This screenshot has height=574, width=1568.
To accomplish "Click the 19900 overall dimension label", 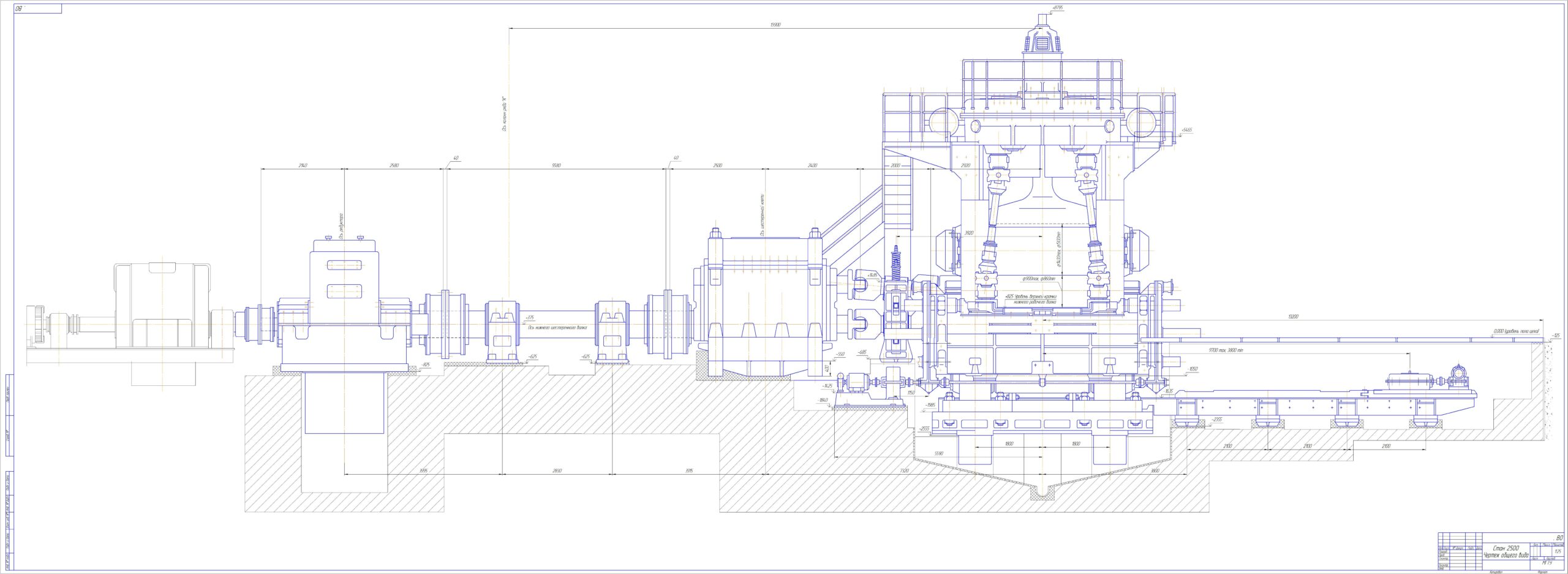I will tap(775, 25).
